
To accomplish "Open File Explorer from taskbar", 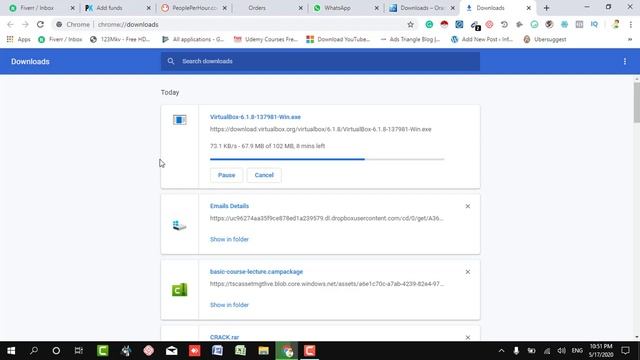I will click(x=263, y=351).
